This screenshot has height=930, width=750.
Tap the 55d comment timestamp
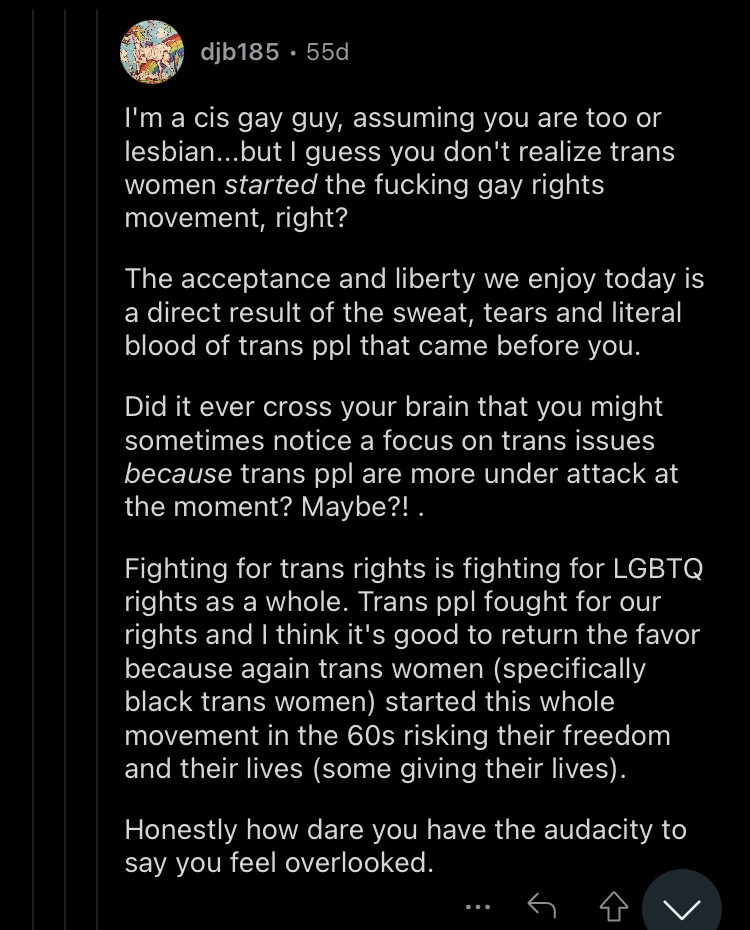[328, 52]
